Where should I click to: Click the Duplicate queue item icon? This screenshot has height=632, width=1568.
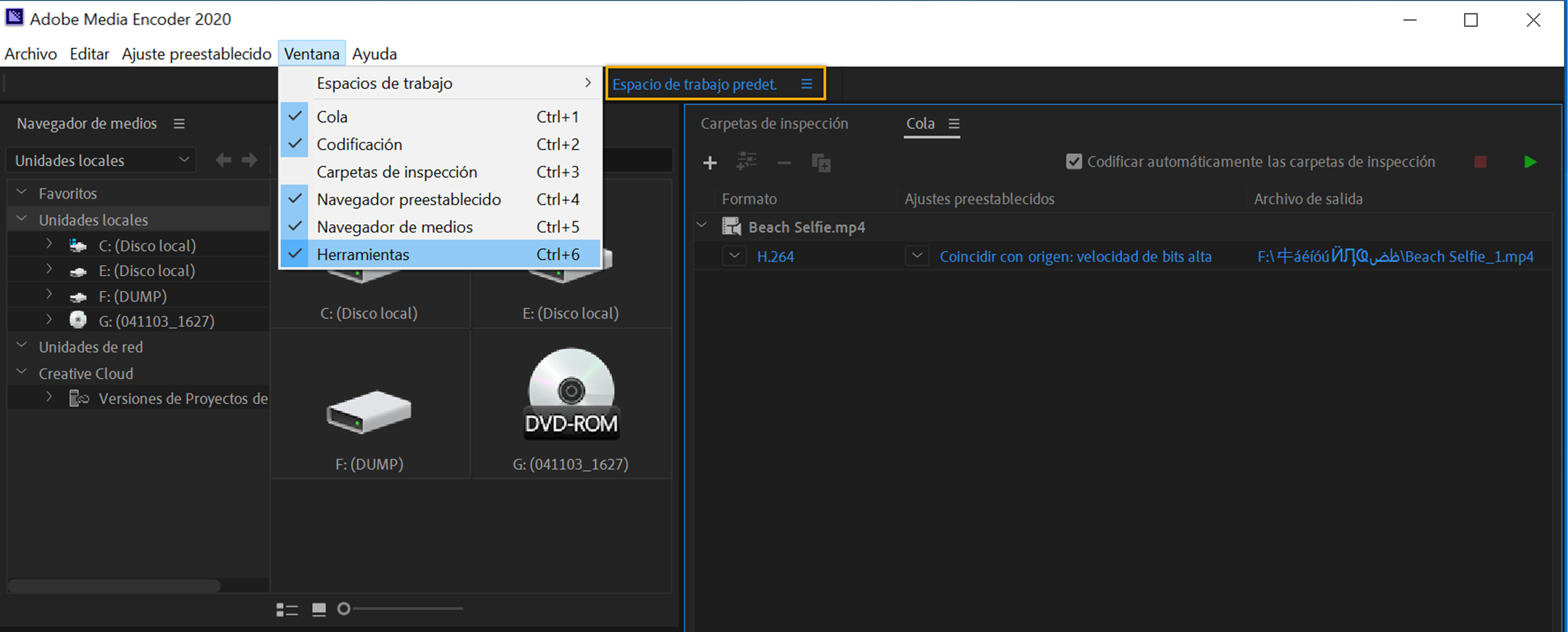coord(821,163)
